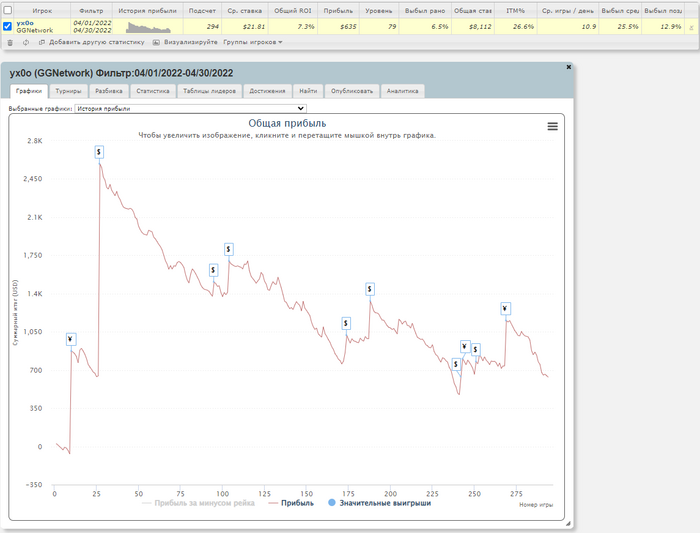Open the yx0o player link
Screen dimensions: 700x533
click(x=25, y=23)
